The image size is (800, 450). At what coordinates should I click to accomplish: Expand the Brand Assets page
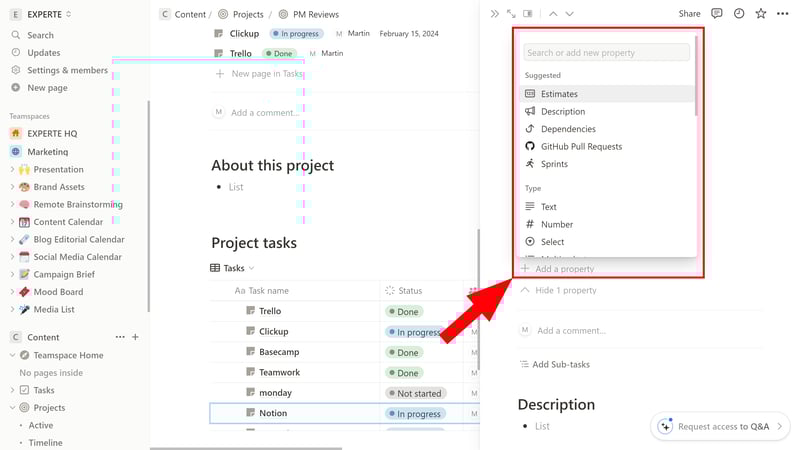tap(12, 187)
